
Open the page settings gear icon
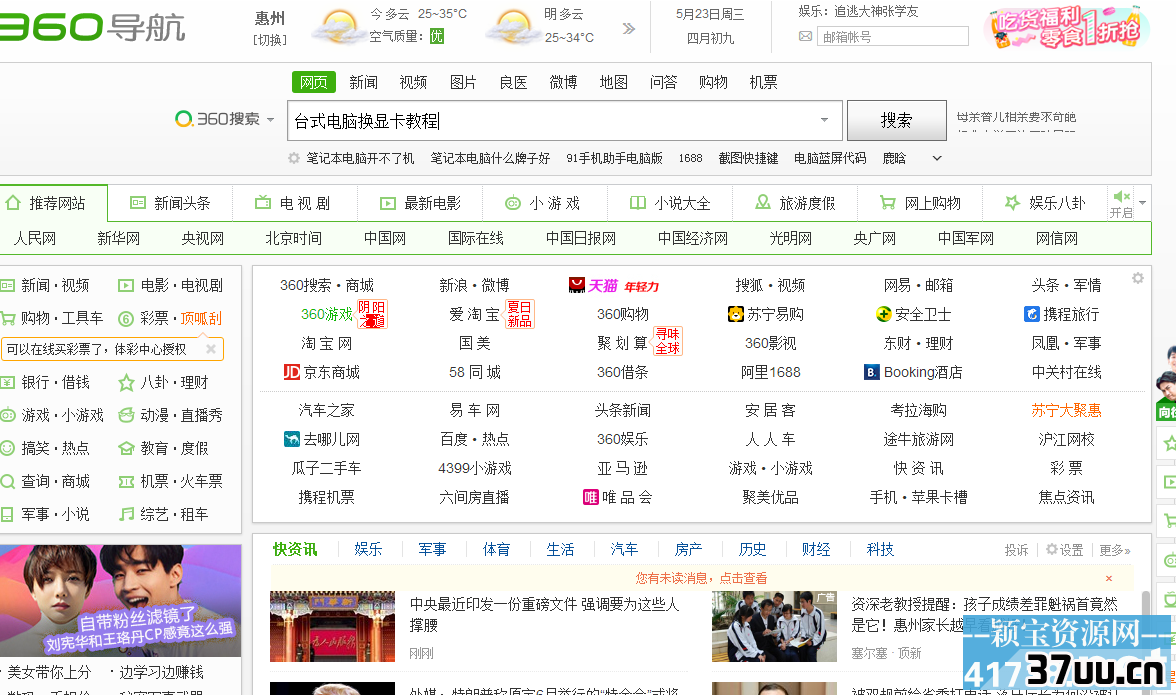pyautogui.click(x=1138, y=278)
